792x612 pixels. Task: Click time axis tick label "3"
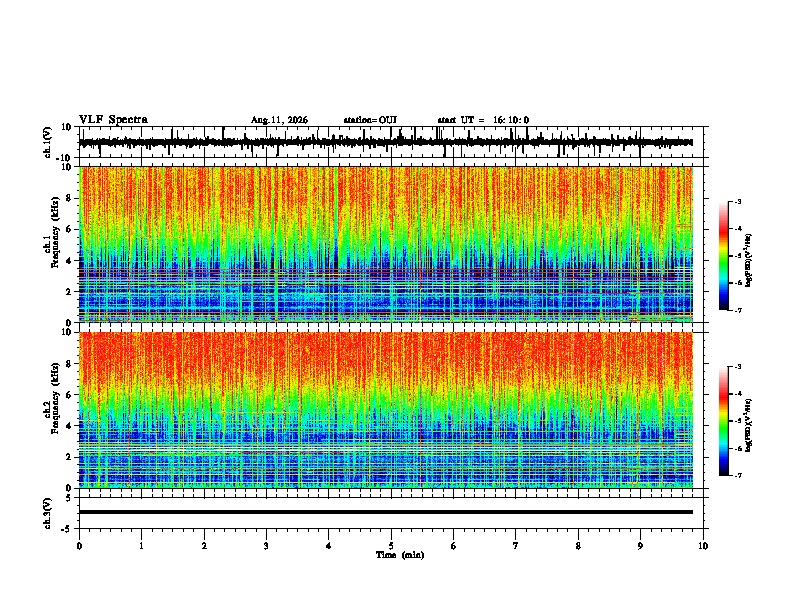tap(266, 546)
